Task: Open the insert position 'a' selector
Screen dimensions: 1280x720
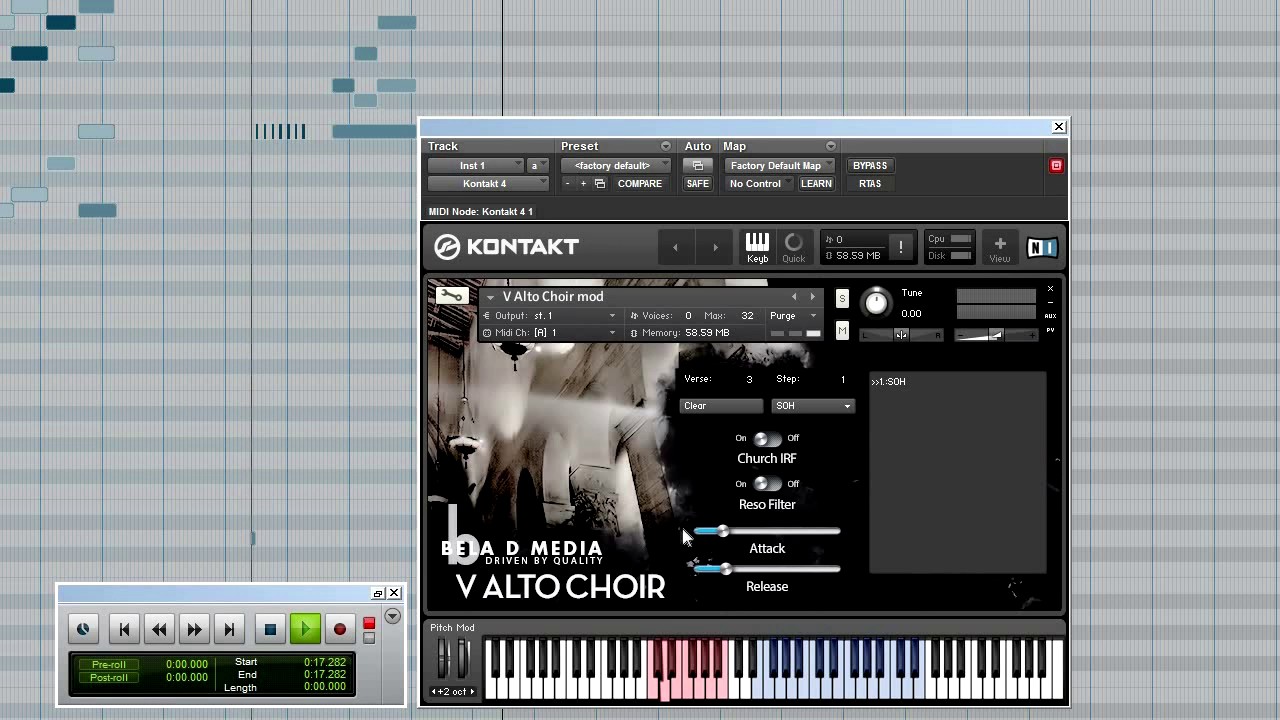Action: tap(538, 166)
